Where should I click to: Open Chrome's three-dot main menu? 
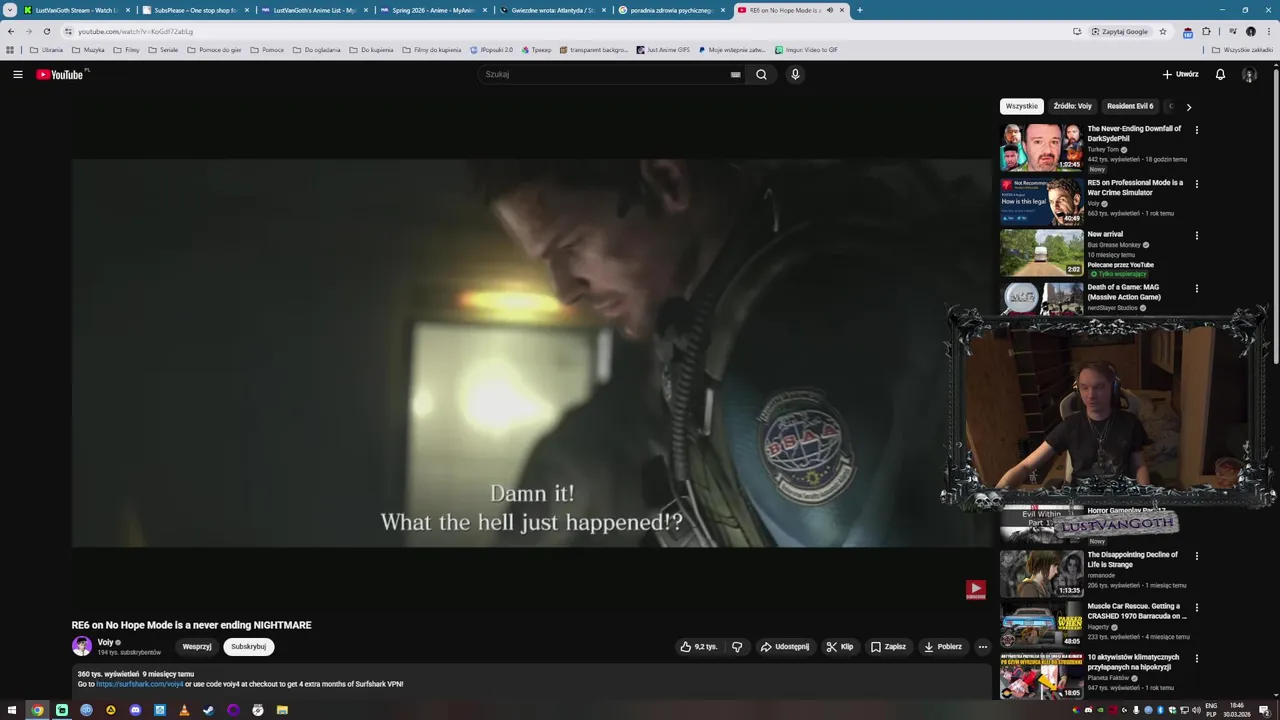coord(1268,31)
